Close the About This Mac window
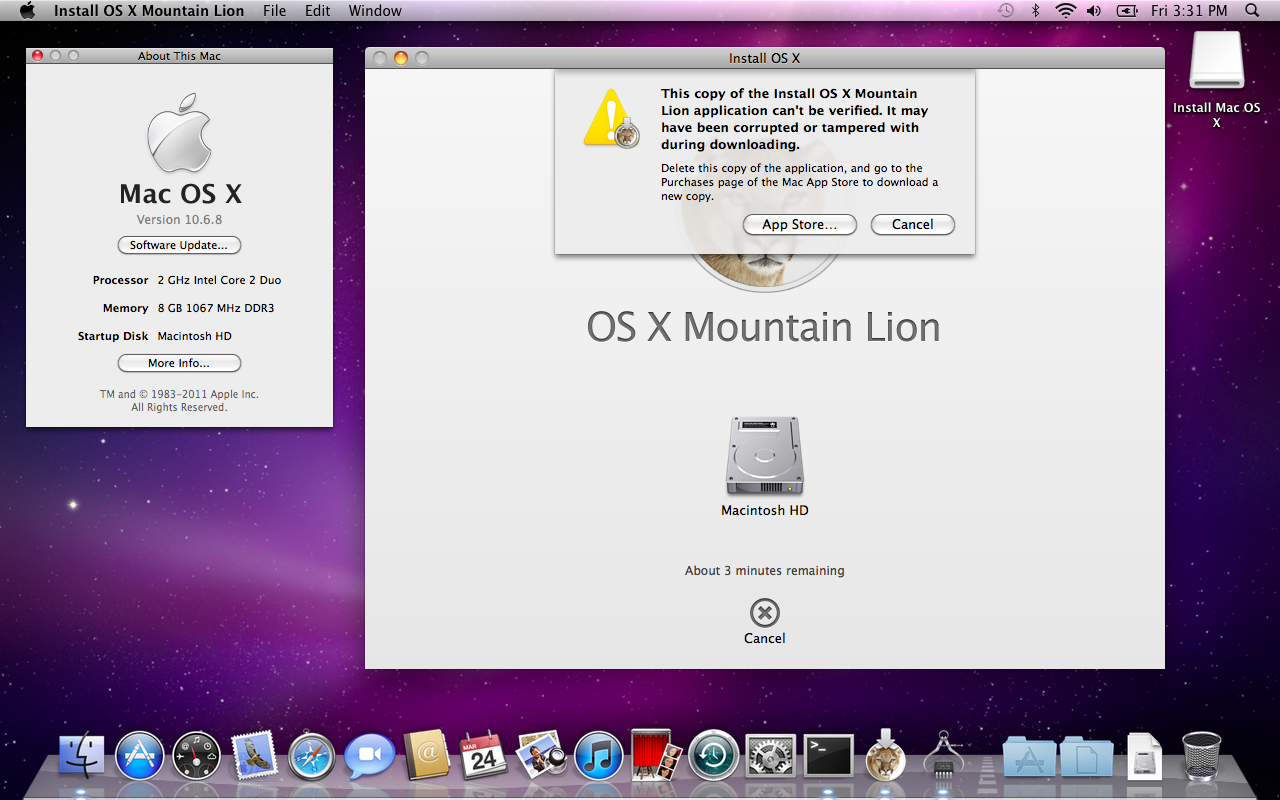Viewport: 1280px width, 800px height. (x=38, y=56)
